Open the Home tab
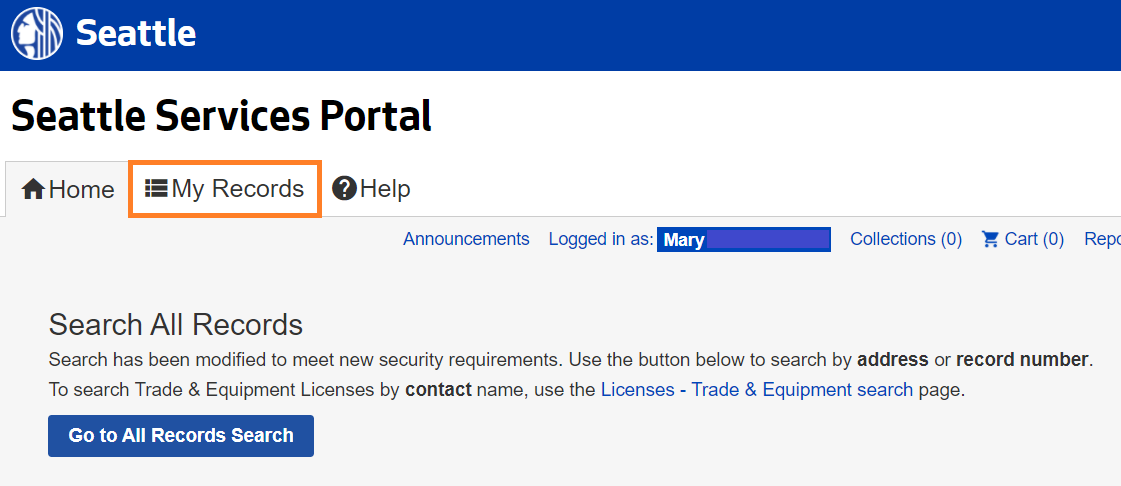 pyautogui.click(x=67, y=189)
